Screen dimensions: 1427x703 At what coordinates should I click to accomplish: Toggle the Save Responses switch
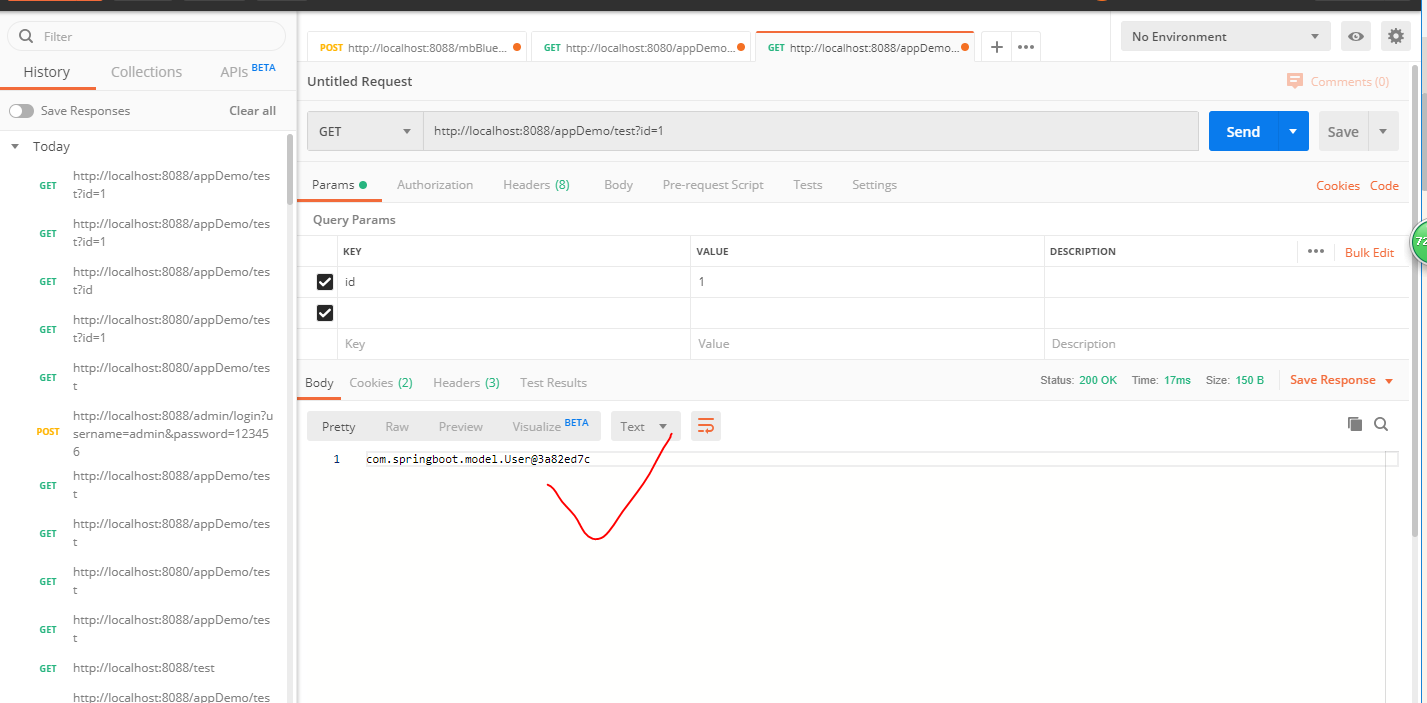pos(22,110)
